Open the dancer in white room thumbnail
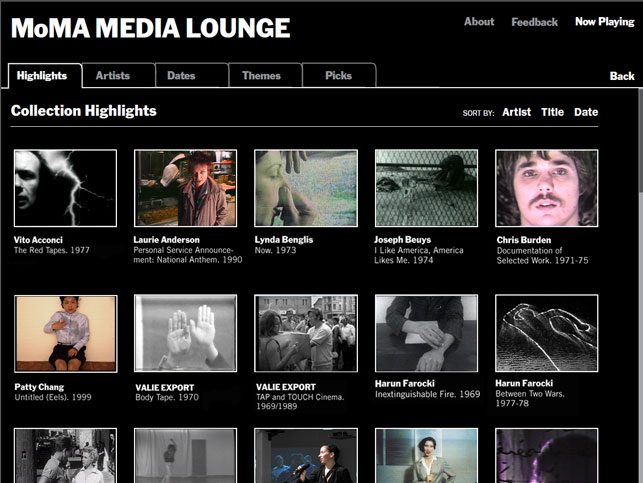Screen dimensions: 643x483 pos(185,456)
